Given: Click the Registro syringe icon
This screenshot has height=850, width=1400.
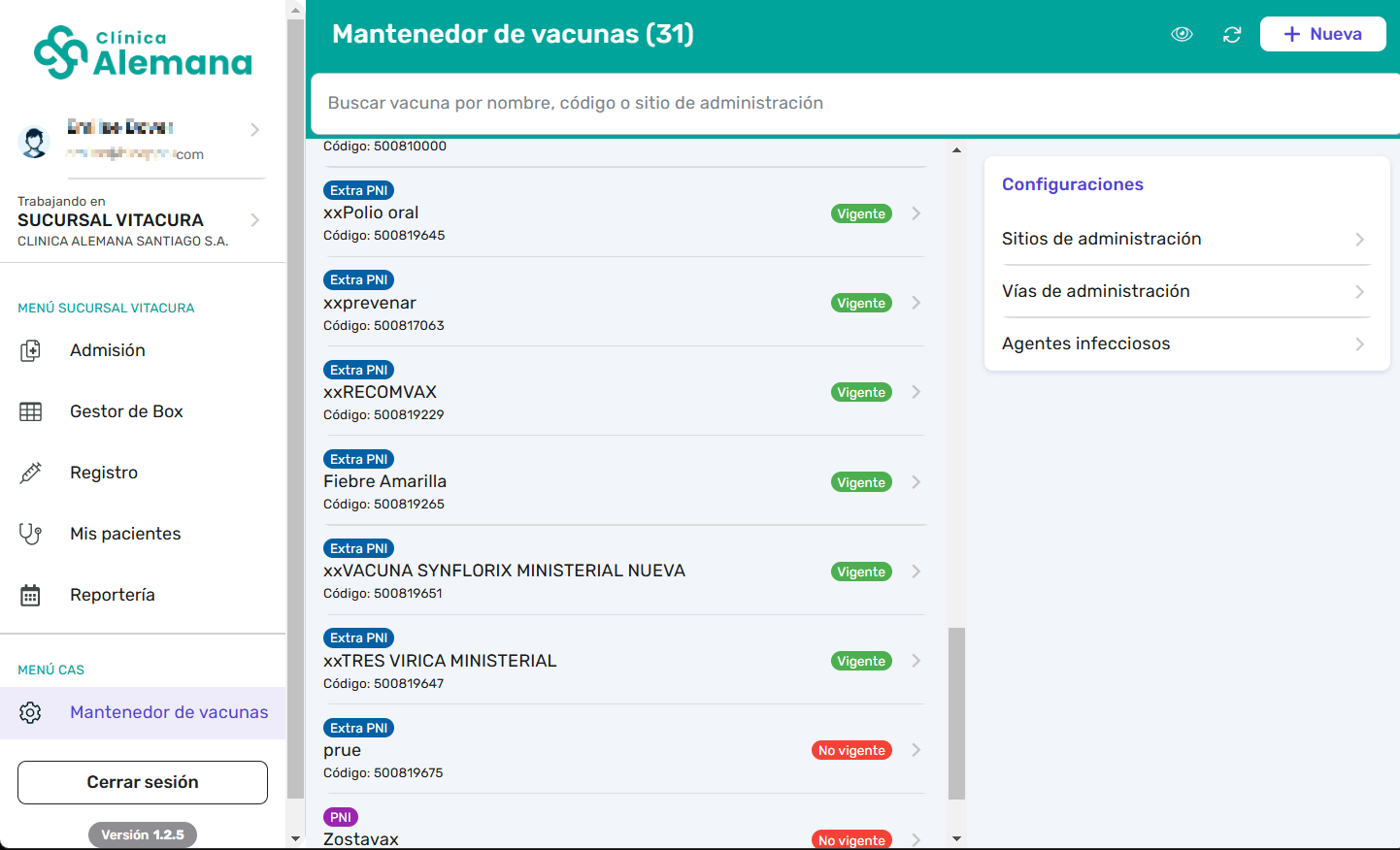Looking at the screenshot, I should 31,473.
